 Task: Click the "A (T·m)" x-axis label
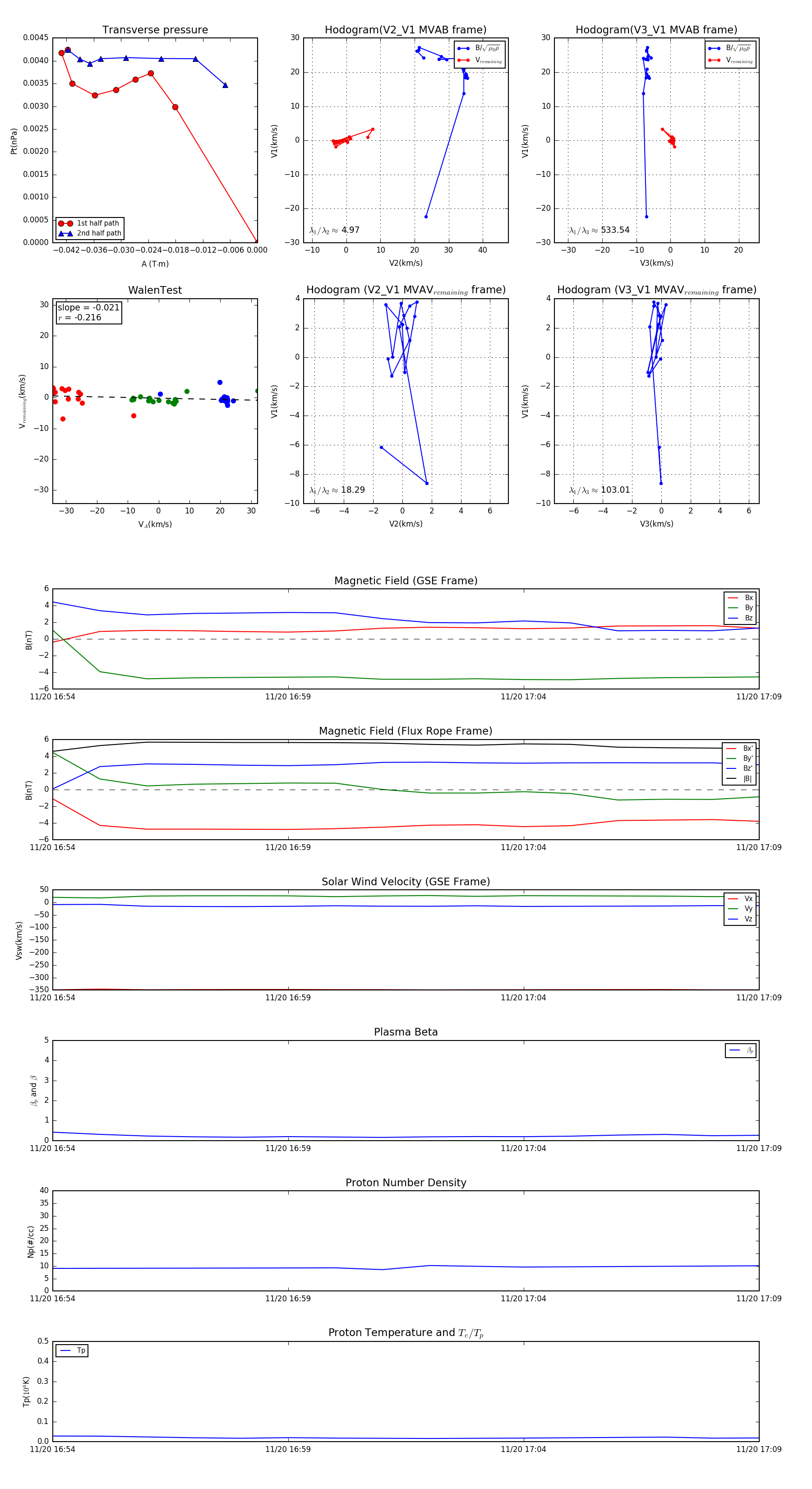(155, 264)
